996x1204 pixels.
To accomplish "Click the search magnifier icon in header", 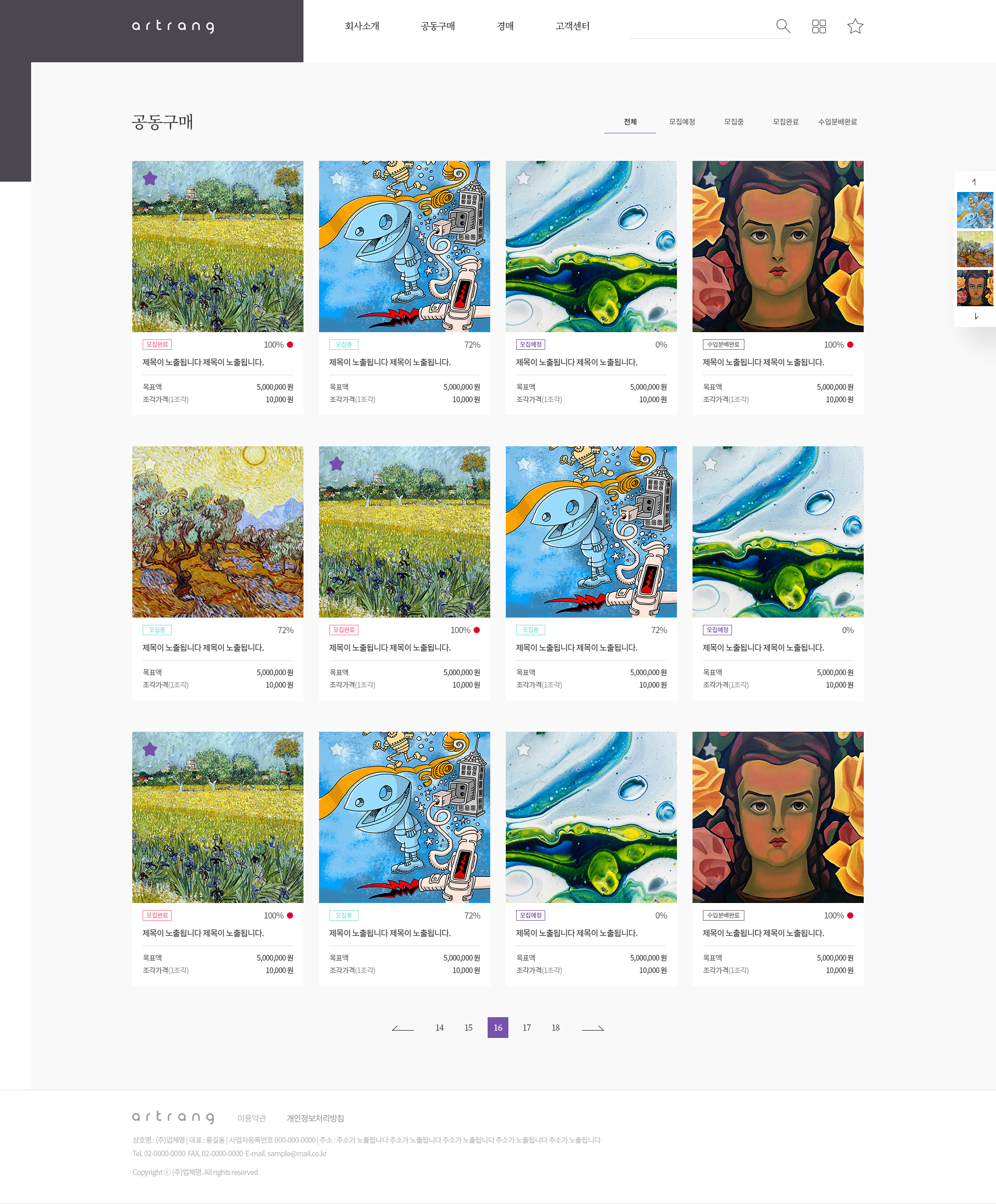I will point(783,26).
